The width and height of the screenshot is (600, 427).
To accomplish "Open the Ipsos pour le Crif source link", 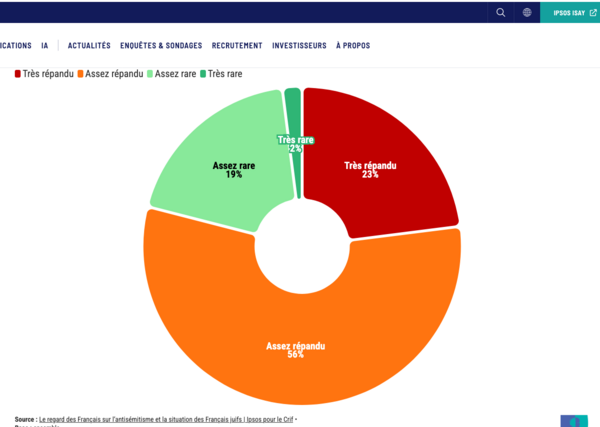I will [x=166, y=419].
